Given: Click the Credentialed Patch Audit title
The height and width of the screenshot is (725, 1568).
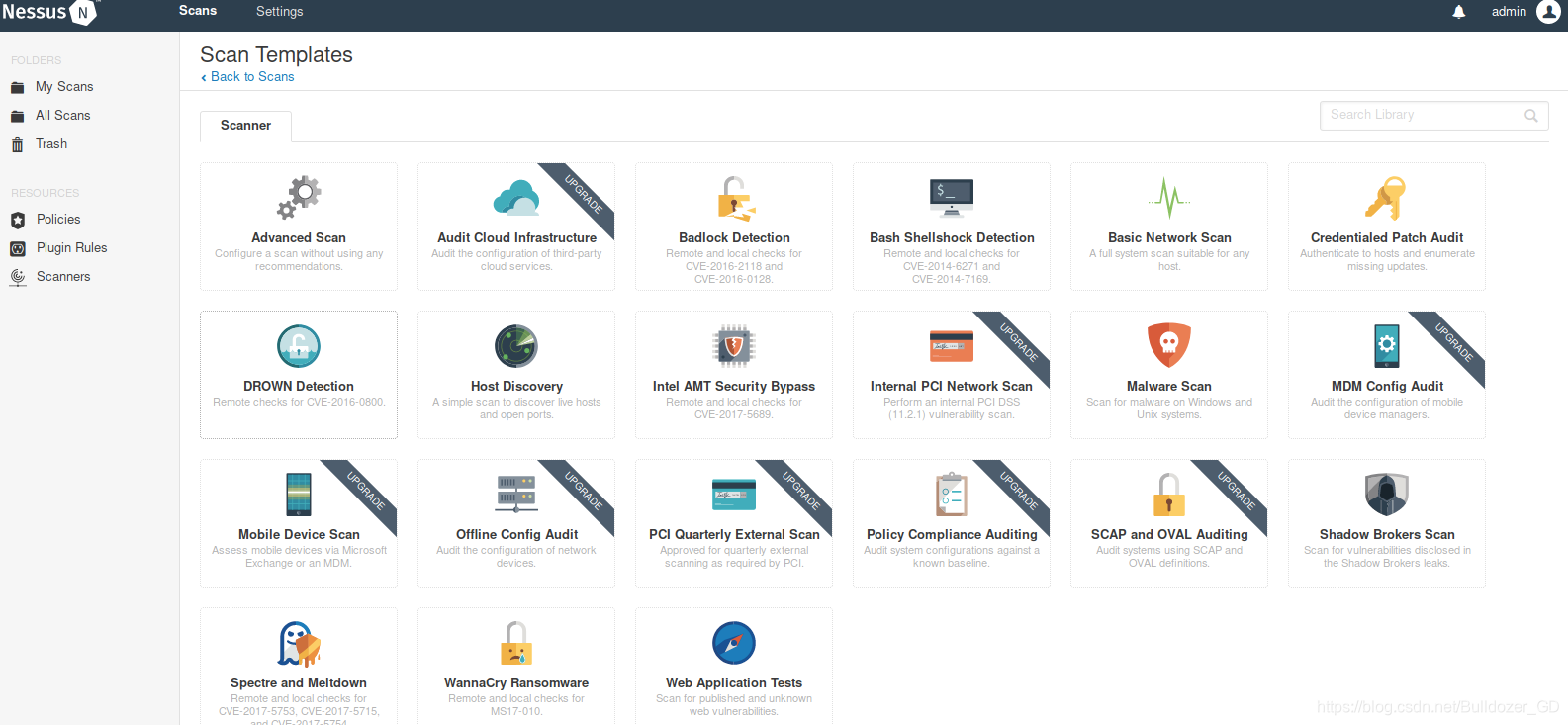Looking at the screenshot, I should point(1387,238).
